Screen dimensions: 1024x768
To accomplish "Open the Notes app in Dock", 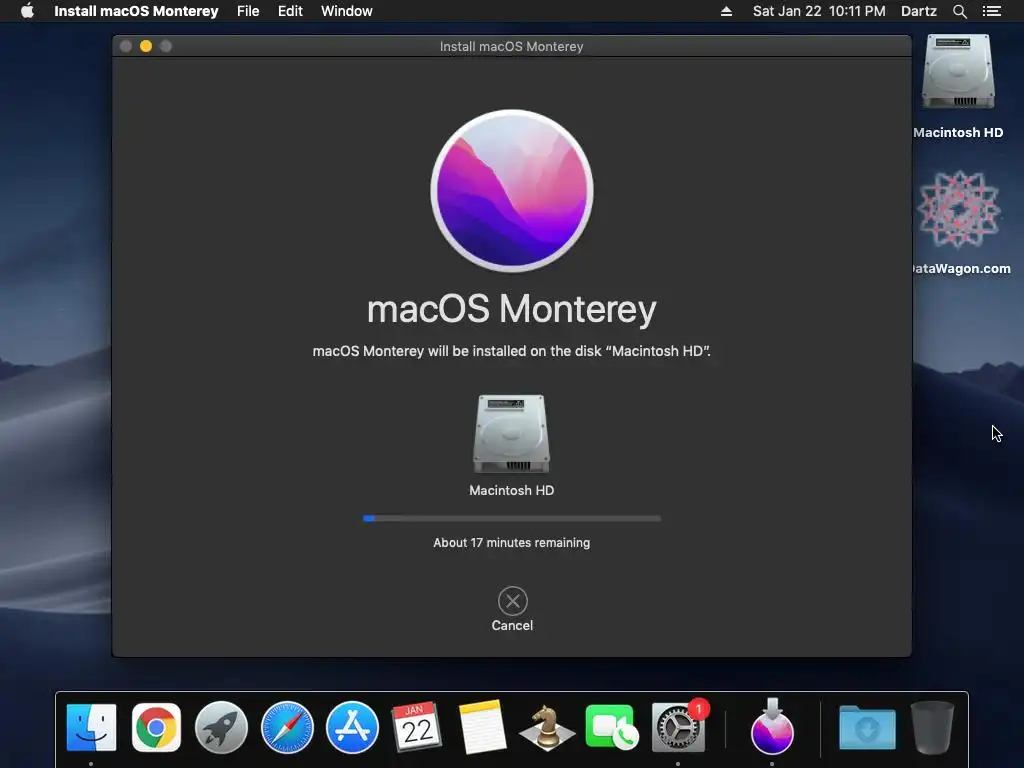I will [x=482, y=727].
